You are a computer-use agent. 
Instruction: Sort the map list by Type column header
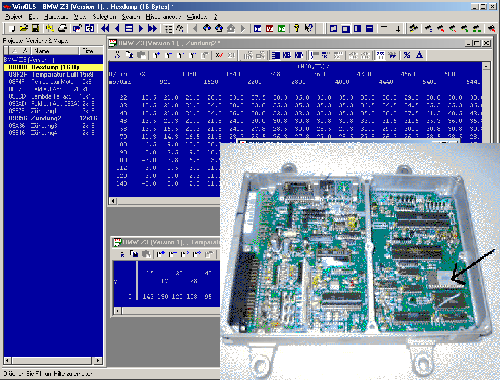tap(91, 51)
